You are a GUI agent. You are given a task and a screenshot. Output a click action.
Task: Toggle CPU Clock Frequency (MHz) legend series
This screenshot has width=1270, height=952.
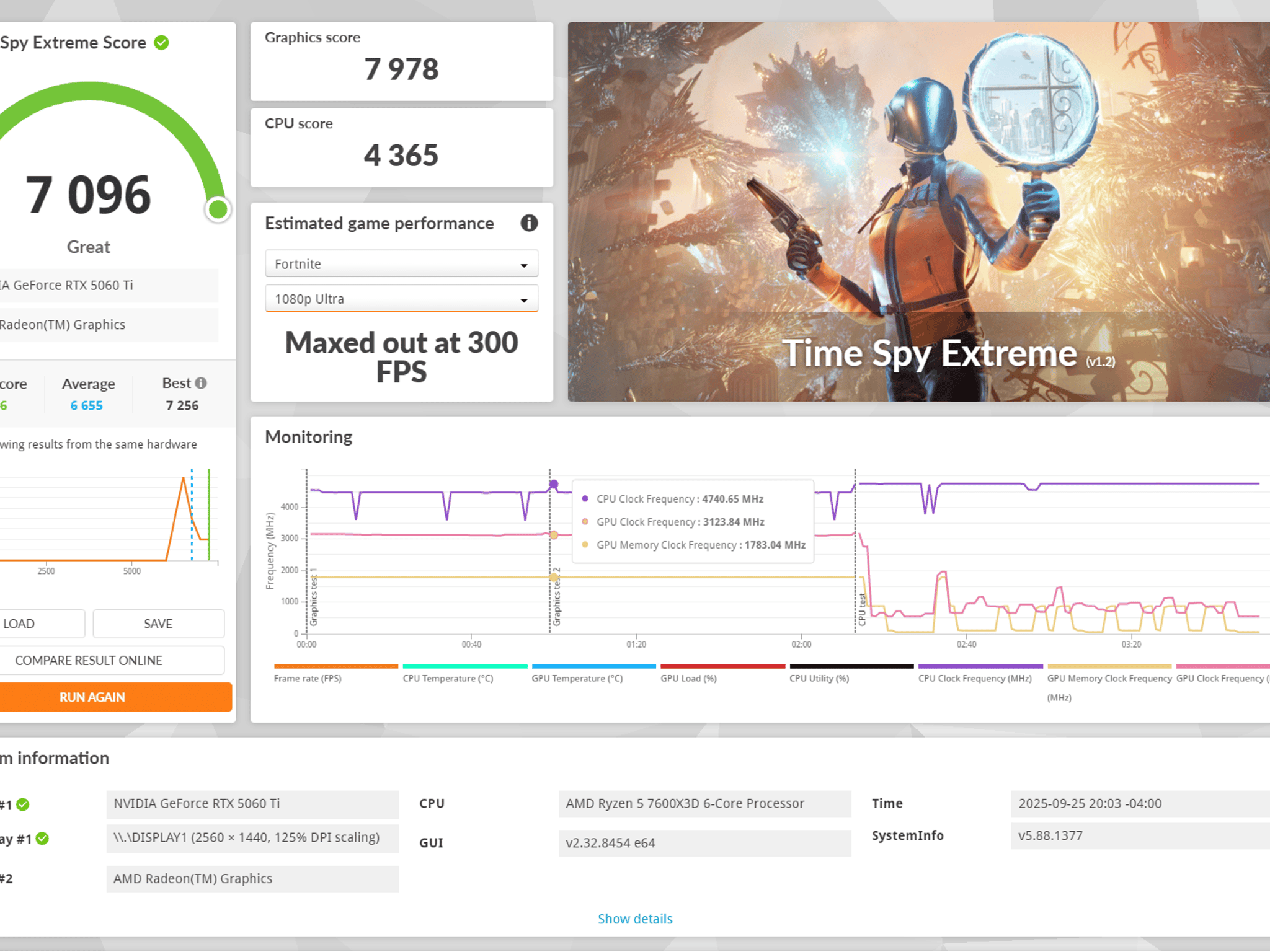pos(980,674)
